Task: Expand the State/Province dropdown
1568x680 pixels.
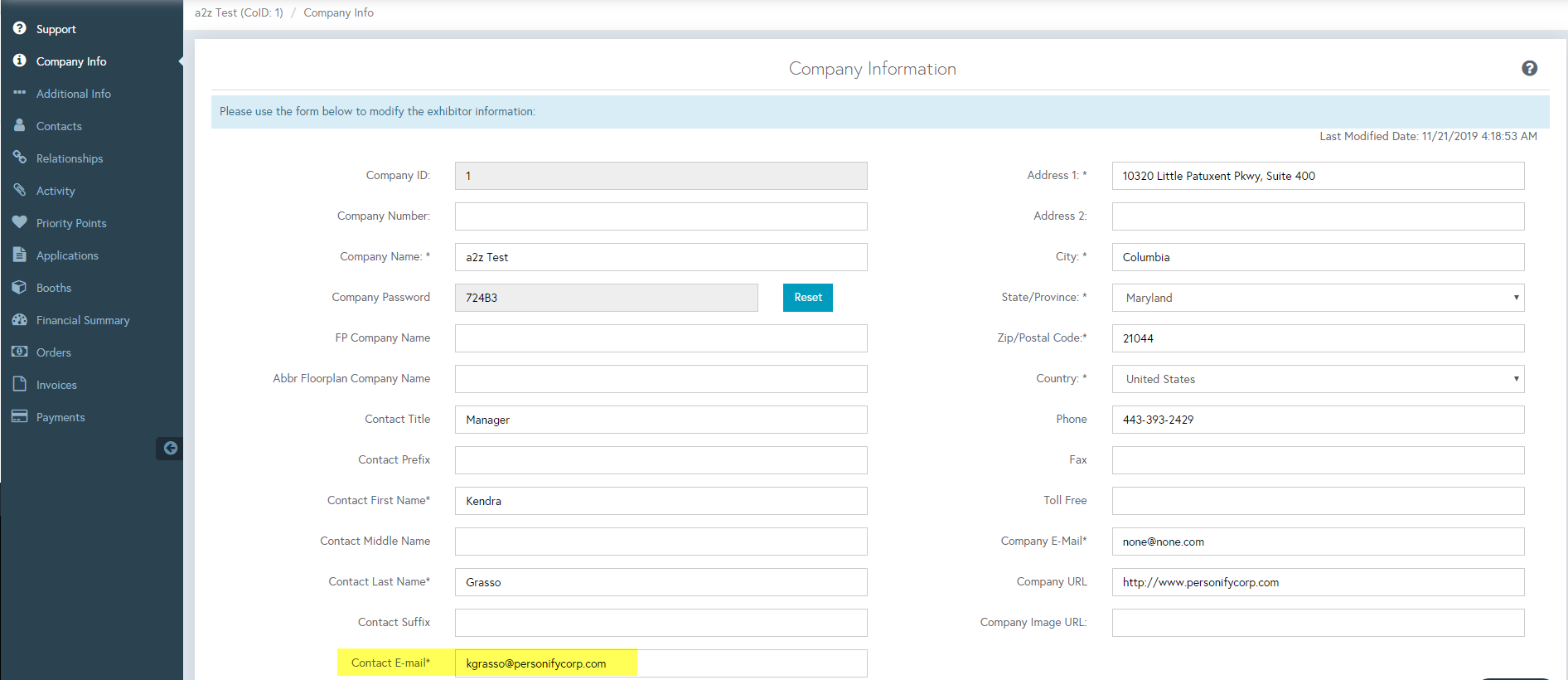Action: 1317,298
